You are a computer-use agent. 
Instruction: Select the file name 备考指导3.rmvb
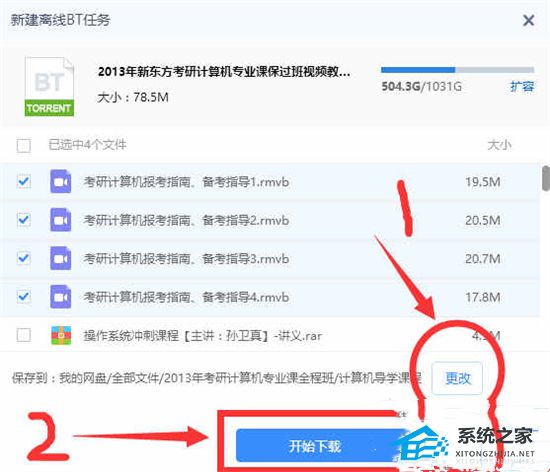[186, 259]
